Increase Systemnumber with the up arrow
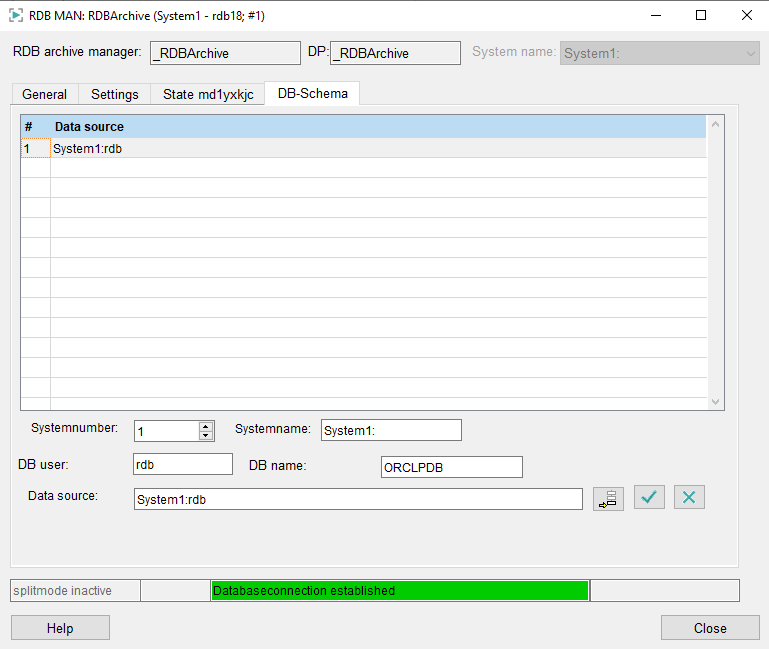 (x=206, y=425)
